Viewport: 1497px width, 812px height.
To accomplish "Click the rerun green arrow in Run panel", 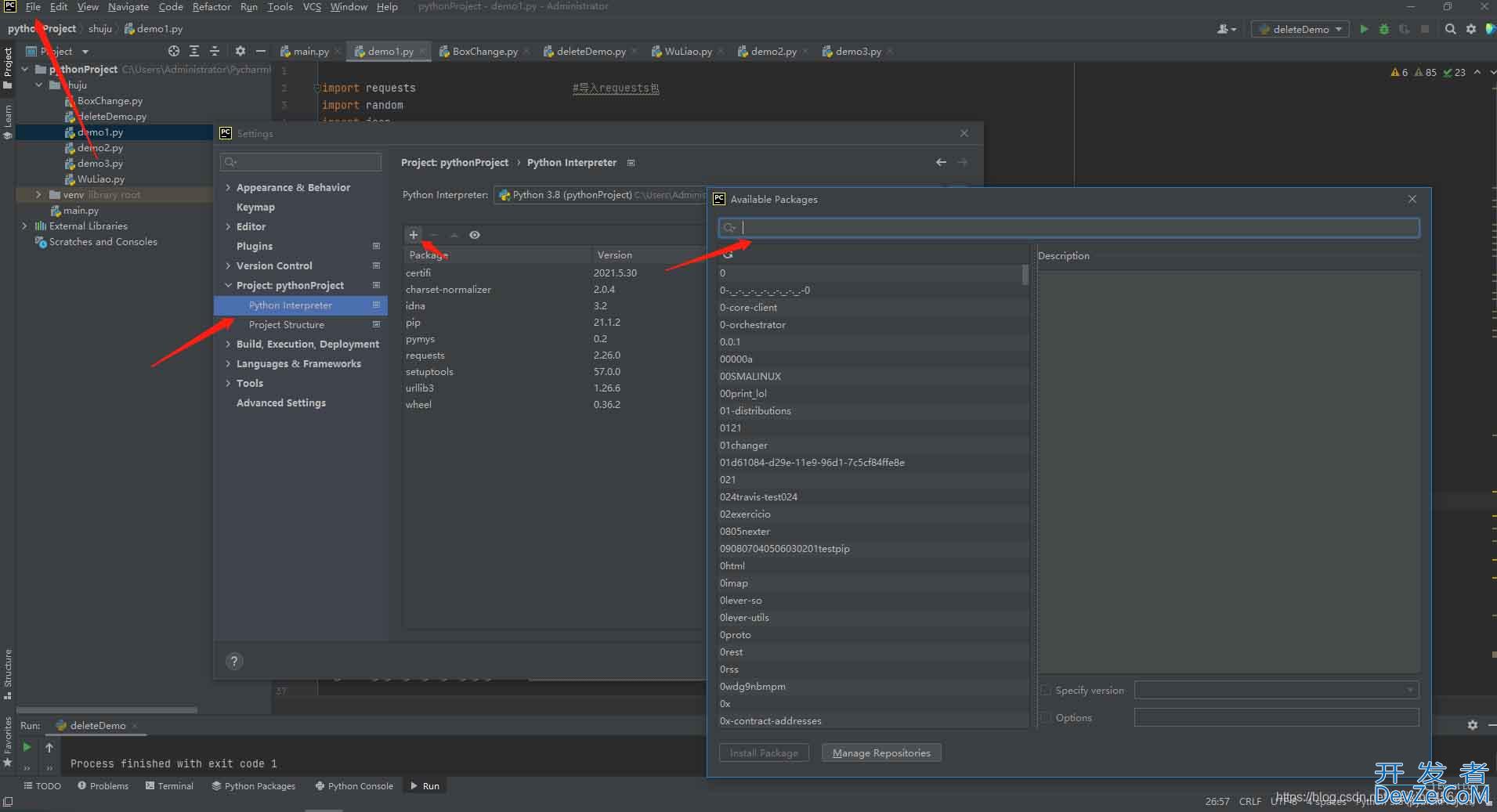I will [x=27, y=747].
